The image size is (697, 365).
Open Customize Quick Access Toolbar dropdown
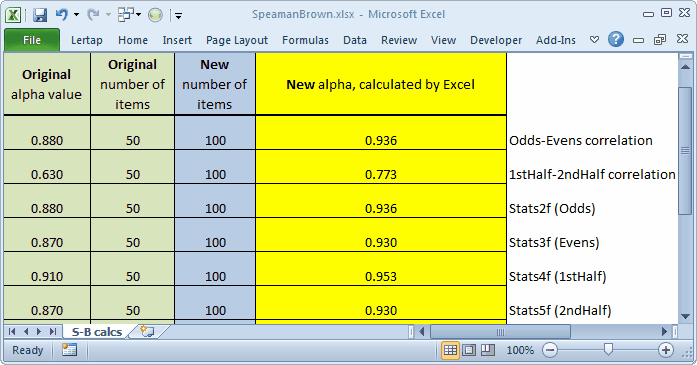click(178, 16)
